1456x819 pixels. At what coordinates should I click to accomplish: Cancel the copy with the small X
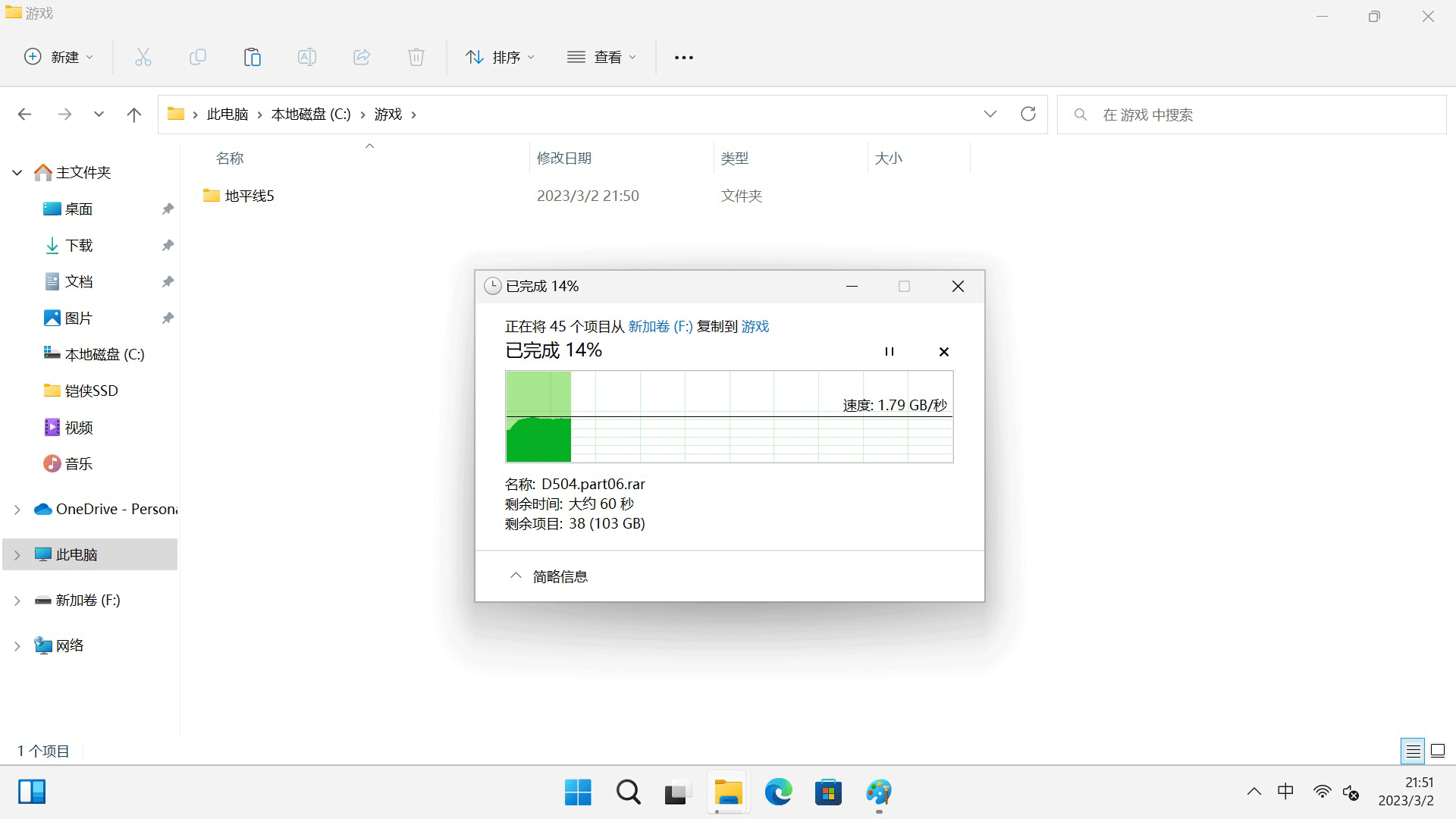click(x=944, y=352)
